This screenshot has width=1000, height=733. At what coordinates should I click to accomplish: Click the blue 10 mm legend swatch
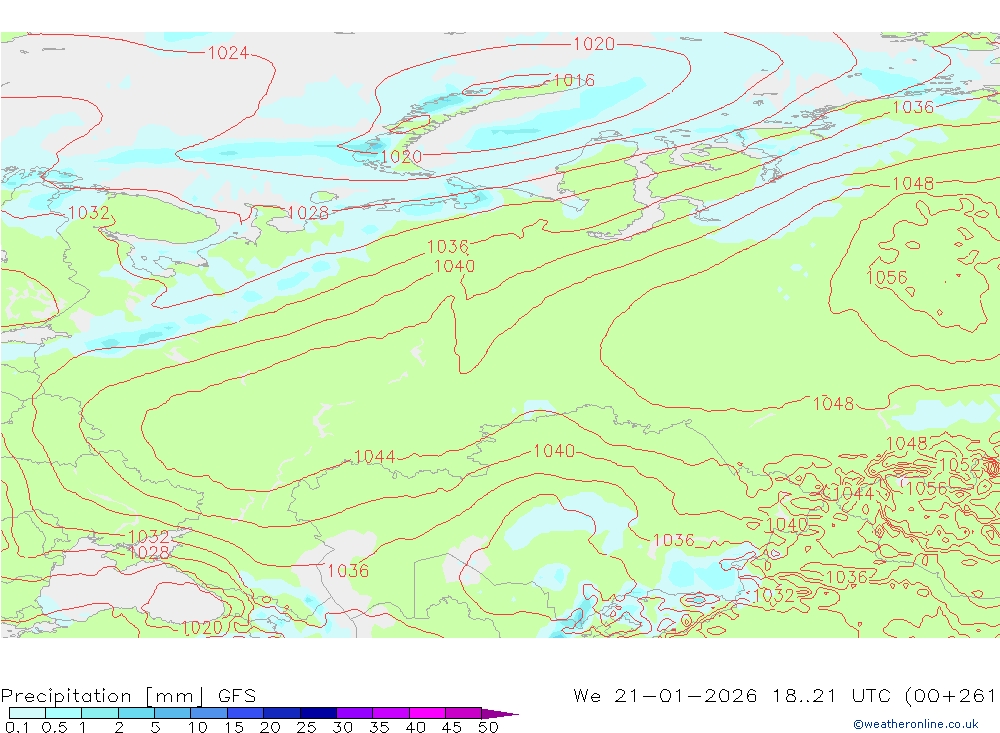click(209, 713)
